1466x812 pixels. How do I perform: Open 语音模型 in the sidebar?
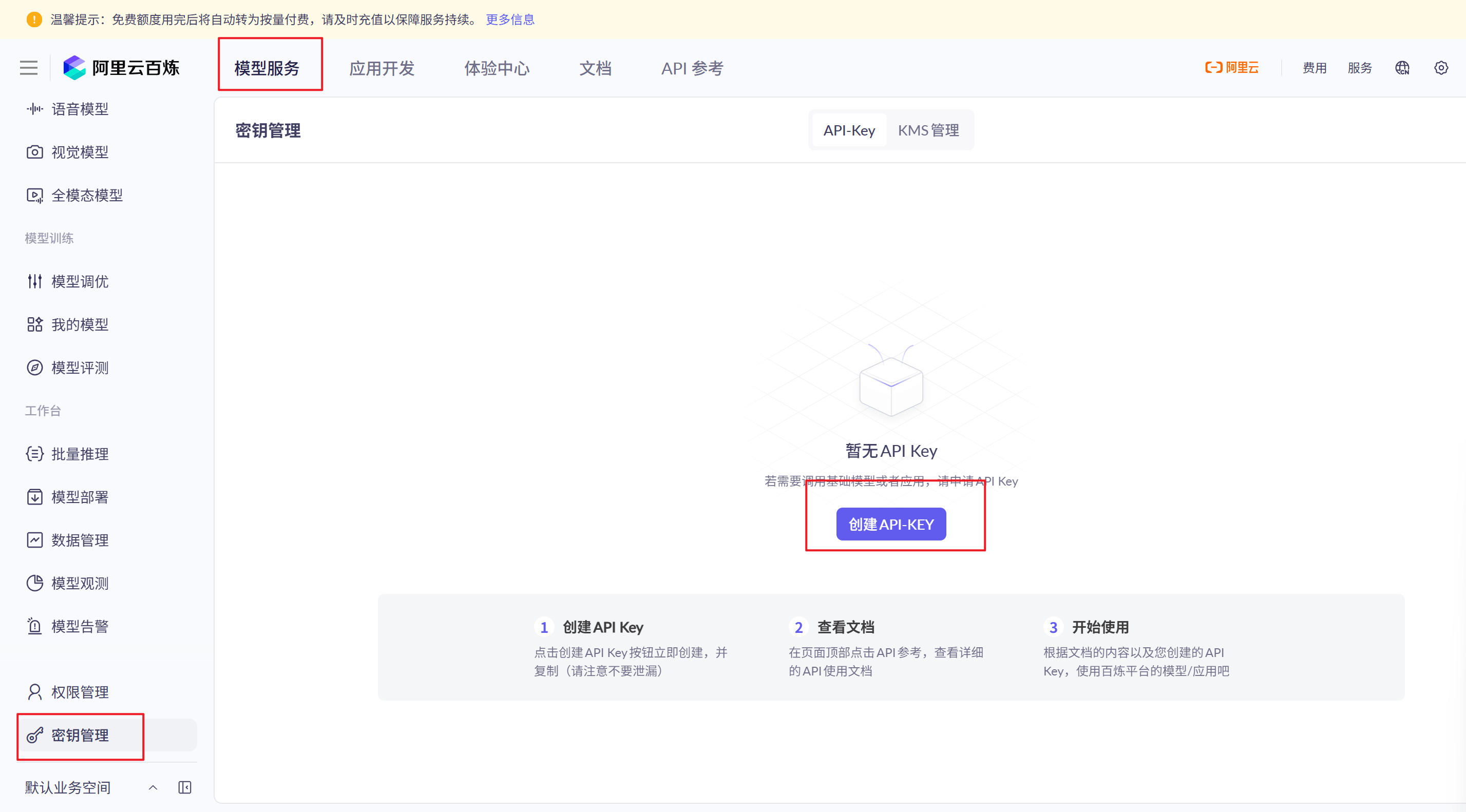[x=80, y=109]
